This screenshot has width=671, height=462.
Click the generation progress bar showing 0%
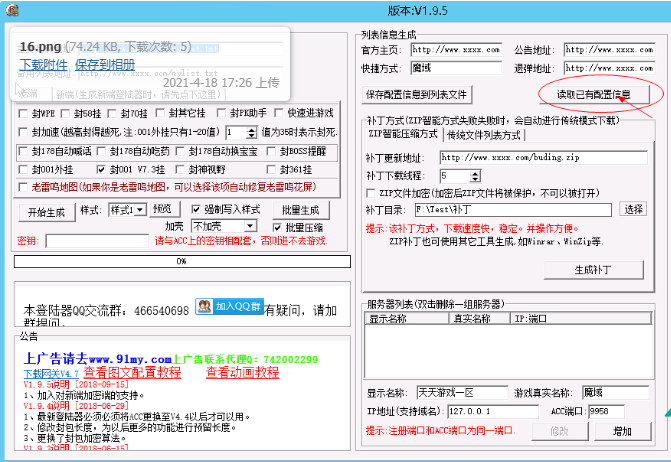click(x=181, y=262)
